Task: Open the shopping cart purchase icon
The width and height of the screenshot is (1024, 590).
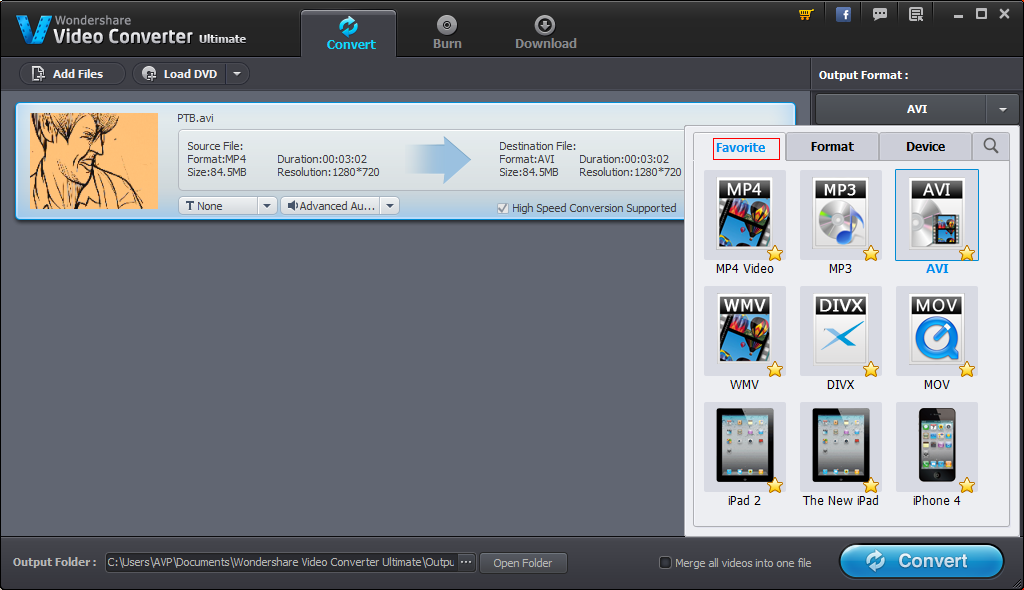Action: point(806,14)
